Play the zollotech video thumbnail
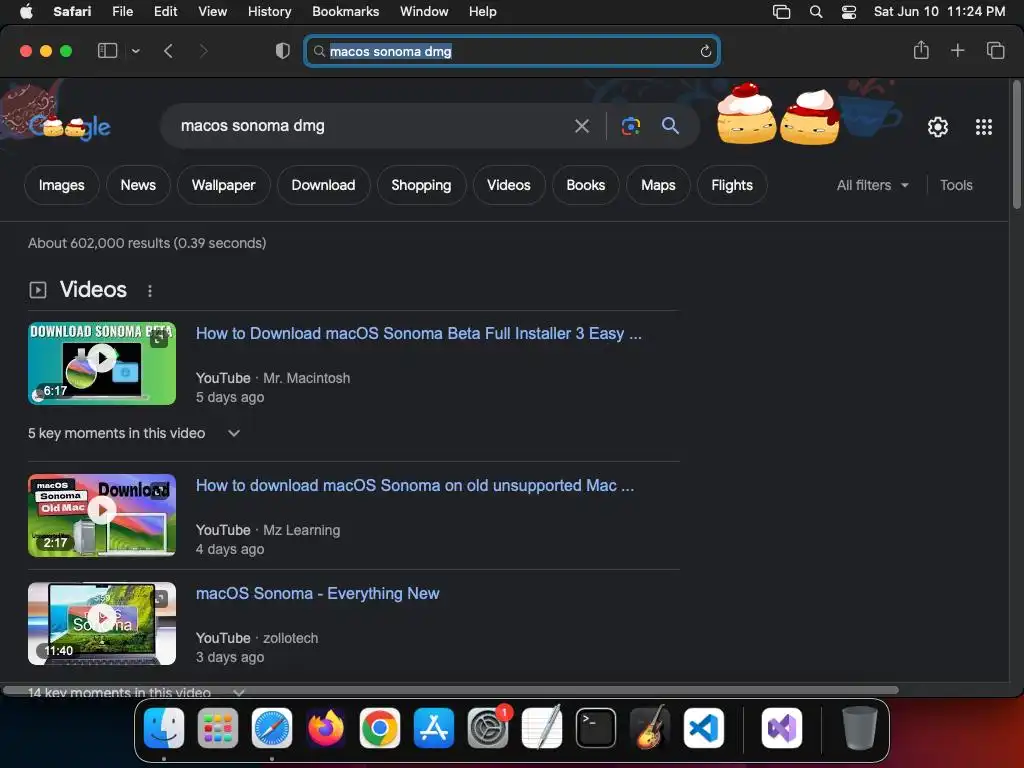Viewport: 1024px width, 768px height. (x=102, y=624)
